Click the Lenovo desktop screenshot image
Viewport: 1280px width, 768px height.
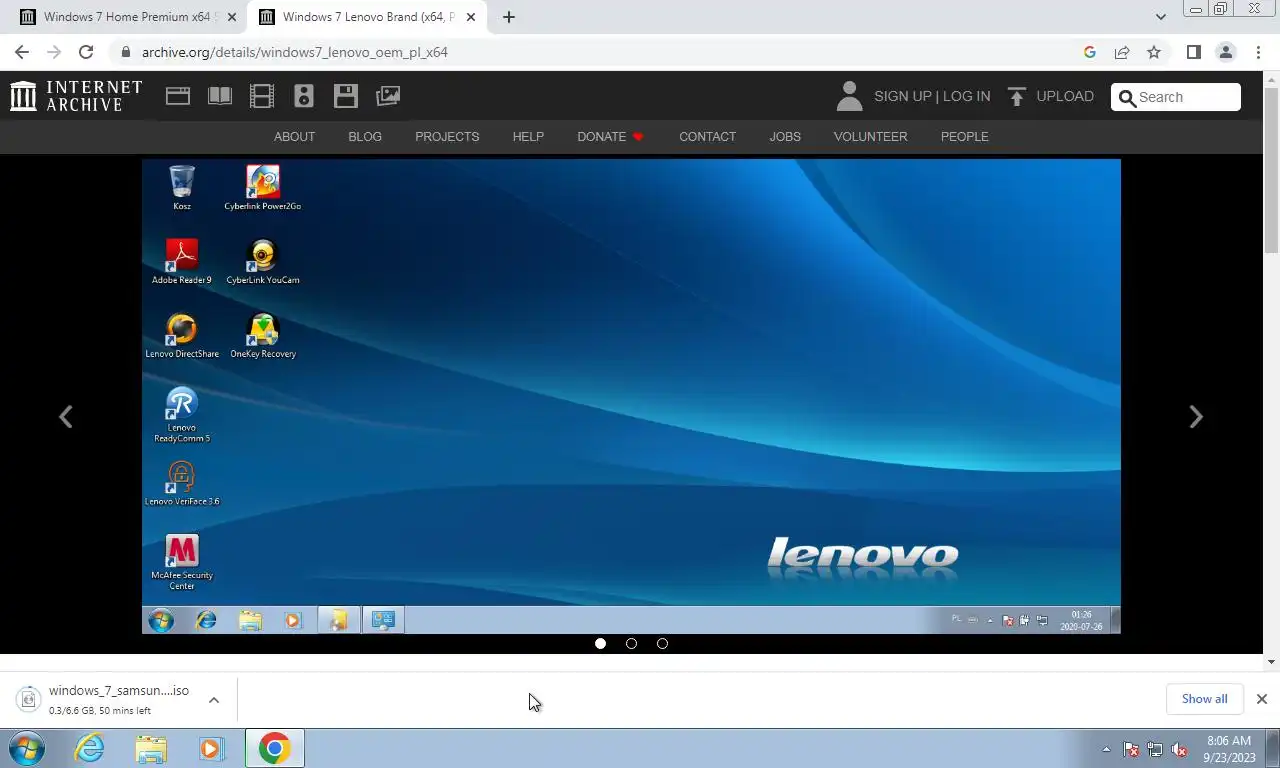[631, 396]
